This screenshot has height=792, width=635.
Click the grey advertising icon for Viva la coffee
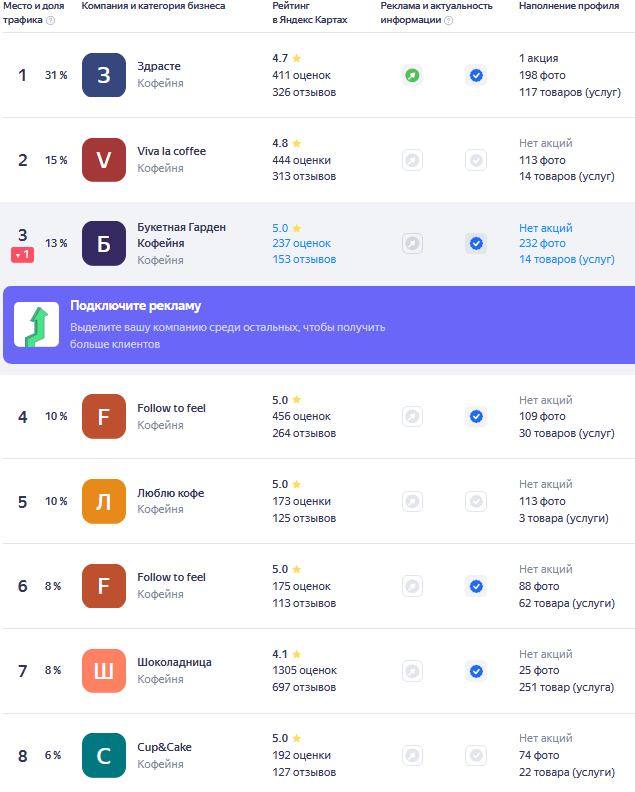pos(412,160)
